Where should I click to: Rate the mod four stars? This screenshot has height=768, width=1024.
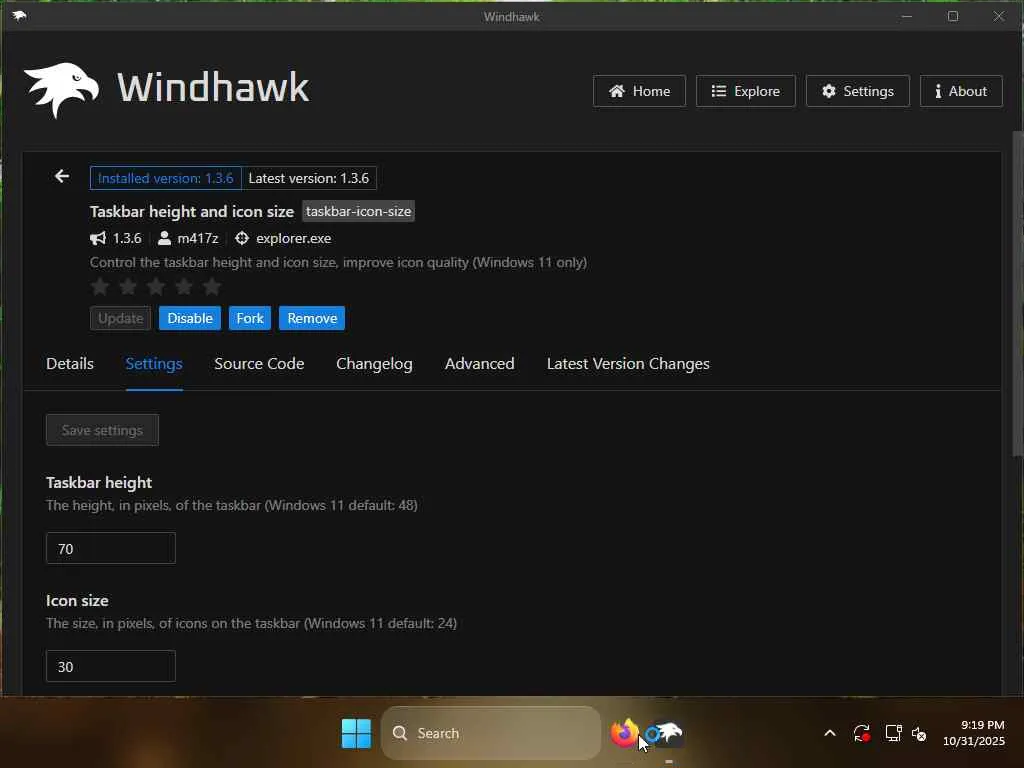(x=184, y=287)
